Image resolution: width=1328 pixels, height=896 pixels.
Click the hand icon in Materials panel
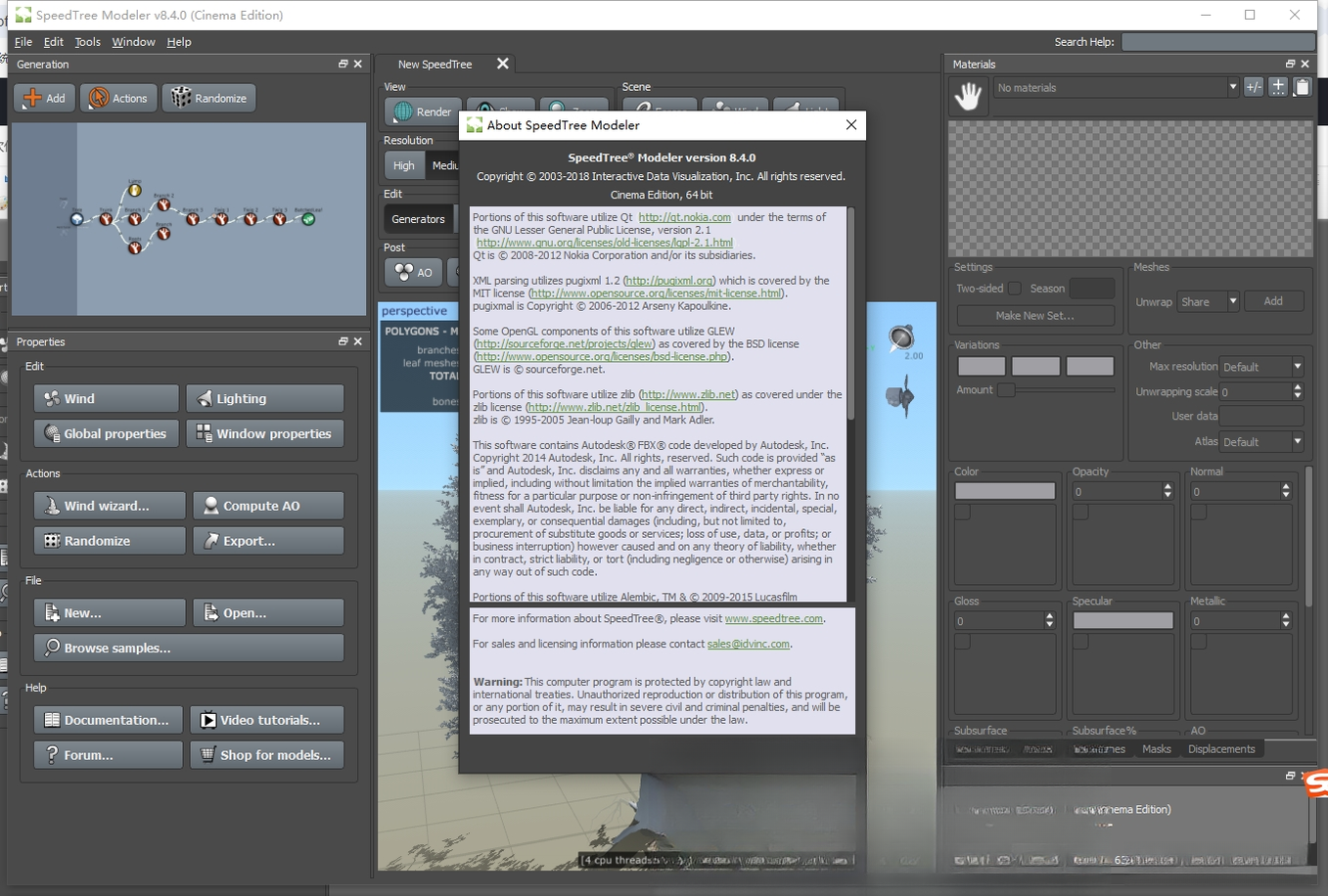pyautogui.click(x=968, y=96)
